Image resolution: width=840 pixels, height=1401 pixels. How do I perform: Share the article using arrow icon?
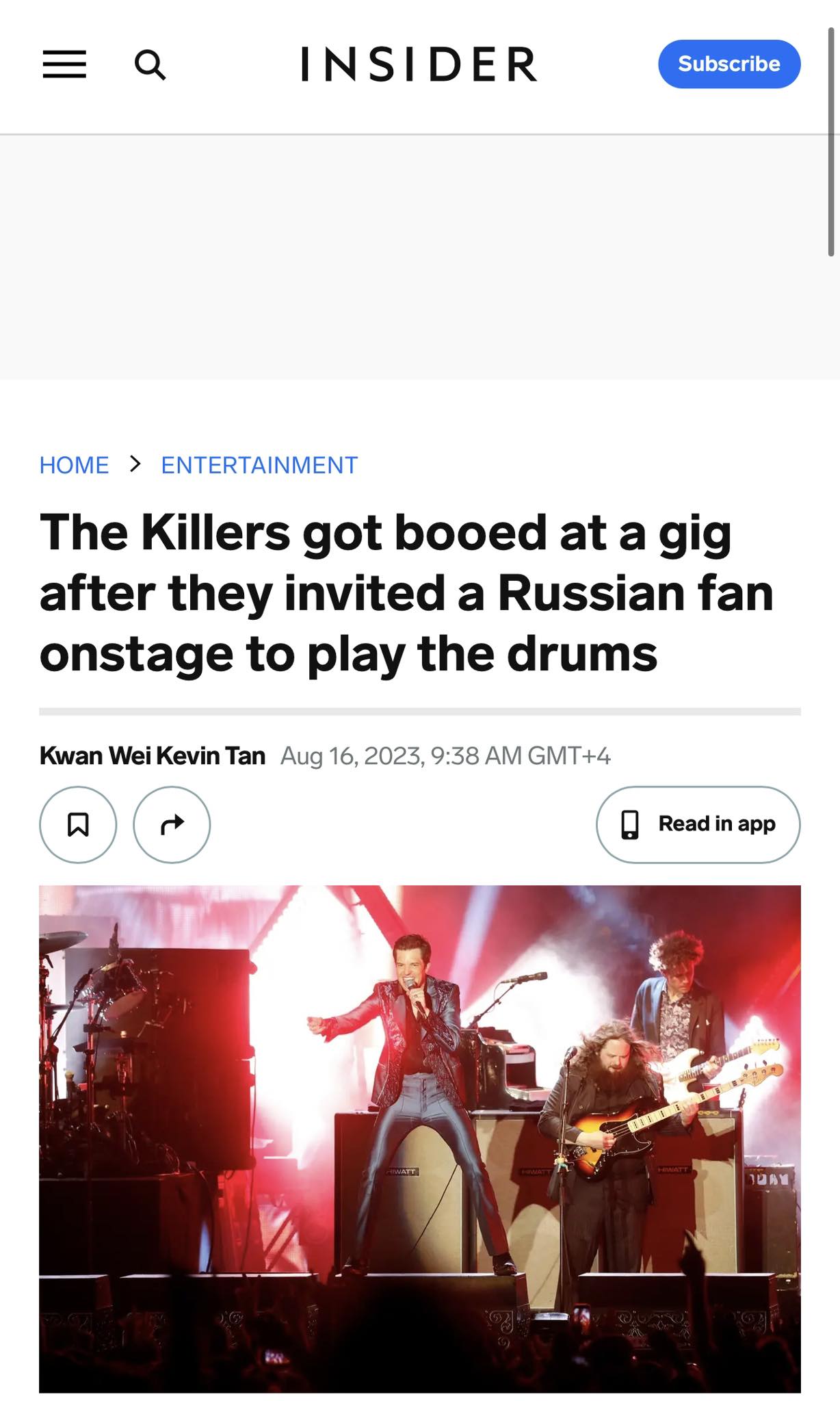(x=172, y=824)
